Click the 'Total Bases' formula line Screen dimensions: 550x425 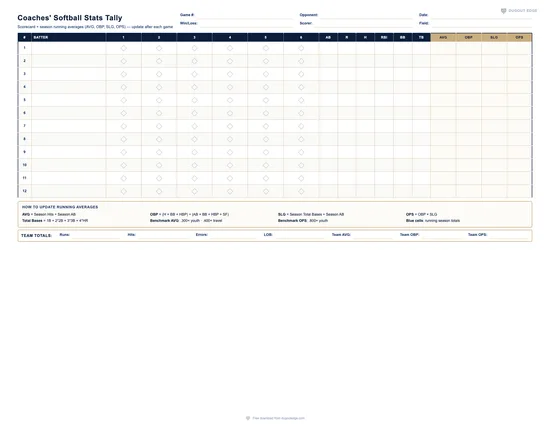tap(55, 221)
